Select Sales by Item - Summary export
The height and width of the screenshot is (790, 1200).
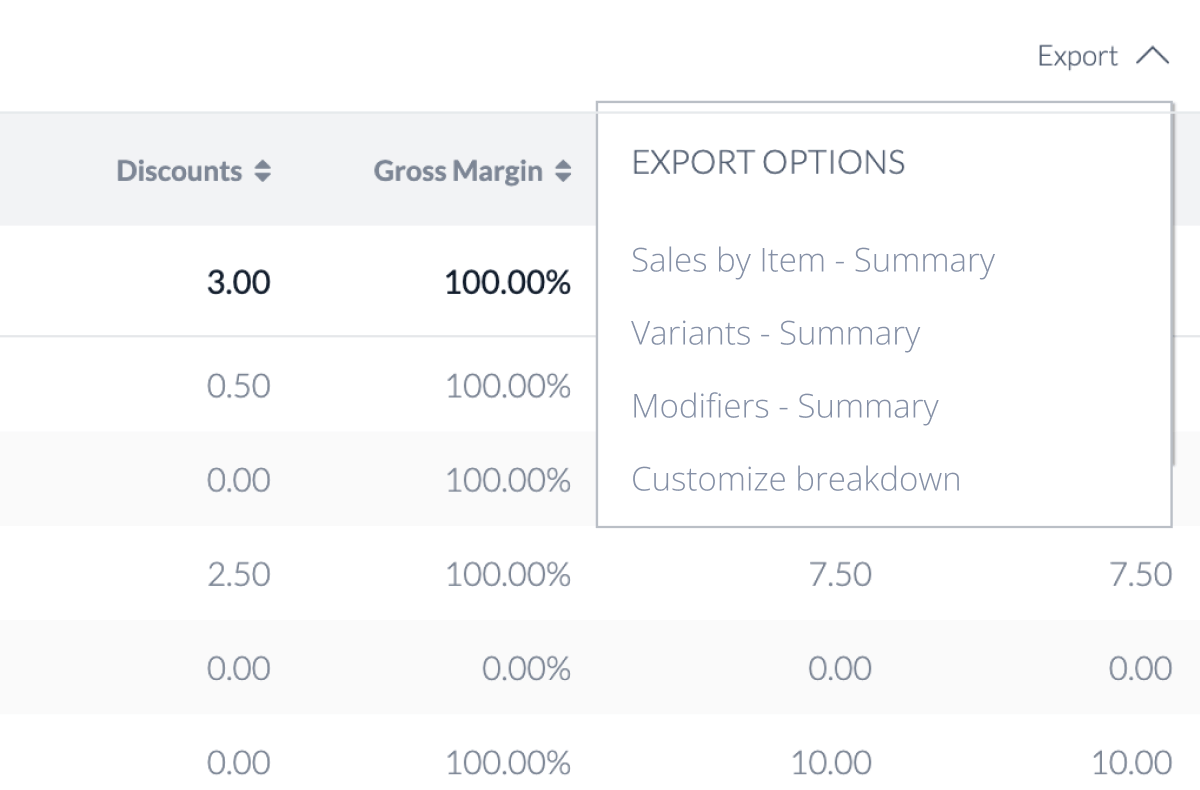coord(812,260)
